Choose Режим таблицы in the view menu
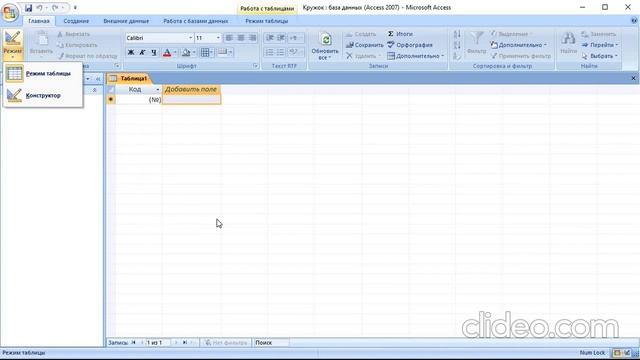640x360 pixels. [x=43, y=73]
